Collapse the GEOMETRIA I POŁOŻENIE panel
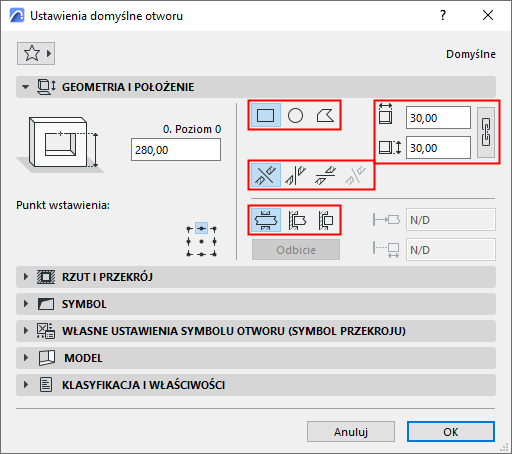The height and width of the screenshot is (454, 512). point(256,87)
